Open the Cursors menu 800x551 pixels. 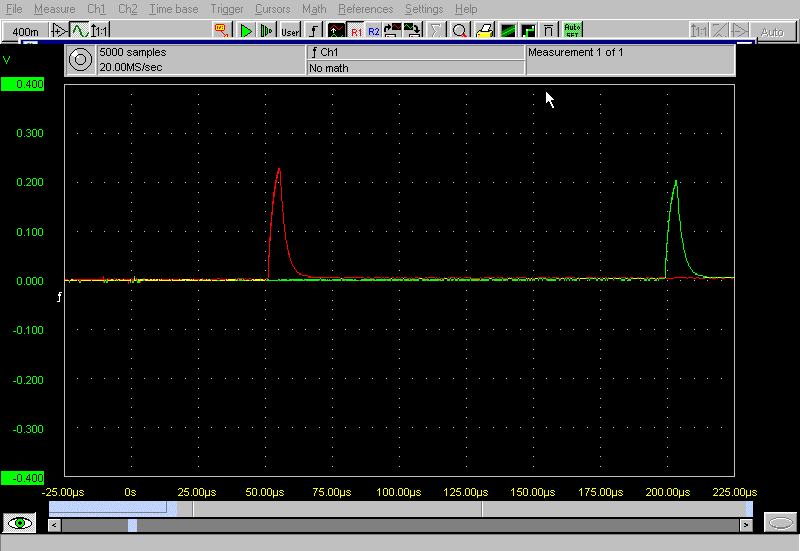(272, 9)
